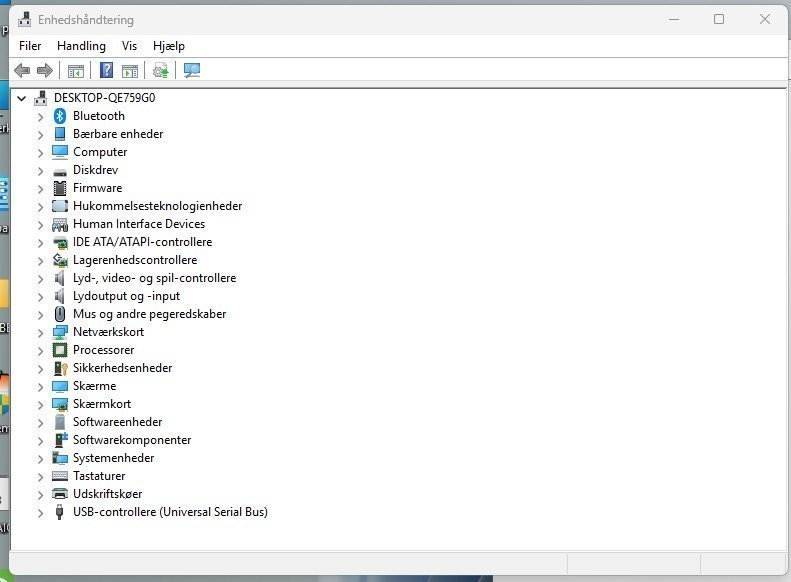Collapse the DESKTOP-QE759G0 root node
This screenshot has width=791, height=582.
point(22,98)
